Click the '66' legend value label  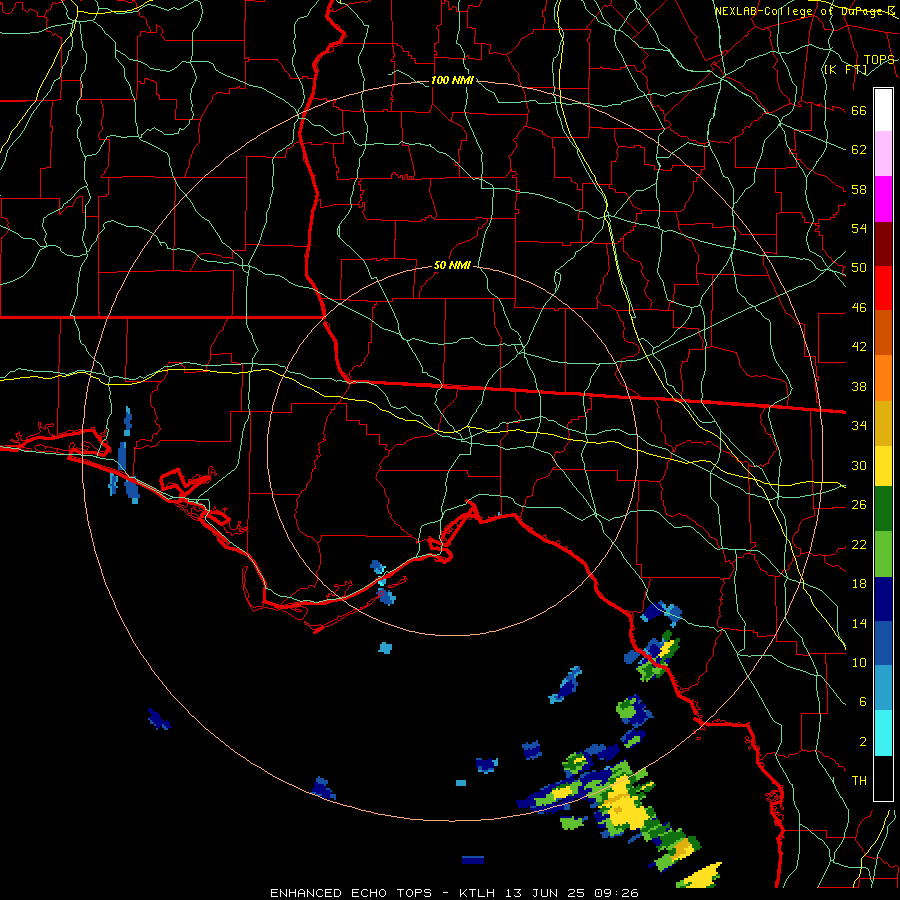pyautogui.click(x=859, y=110)
